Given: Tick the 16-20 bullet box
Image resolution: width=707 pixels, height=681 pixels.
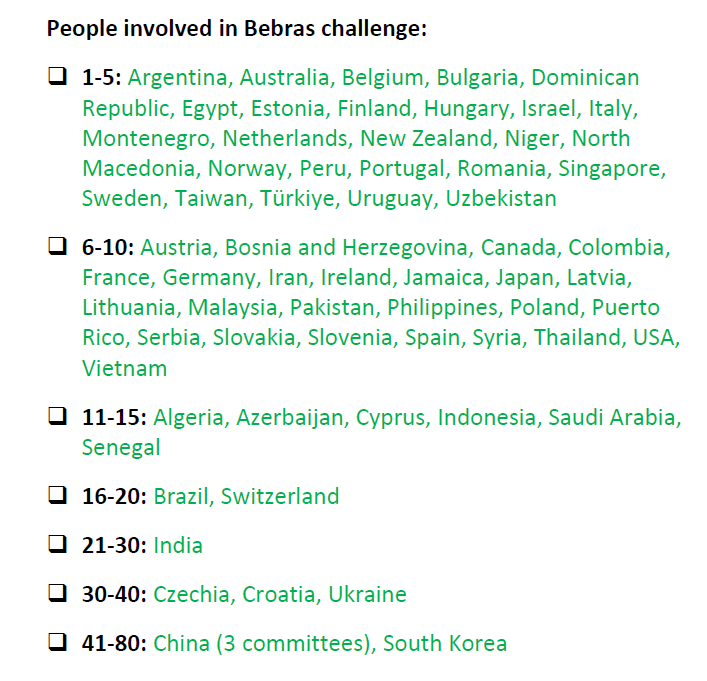Looking at the screenshot, I should click(x=58, y=495).
